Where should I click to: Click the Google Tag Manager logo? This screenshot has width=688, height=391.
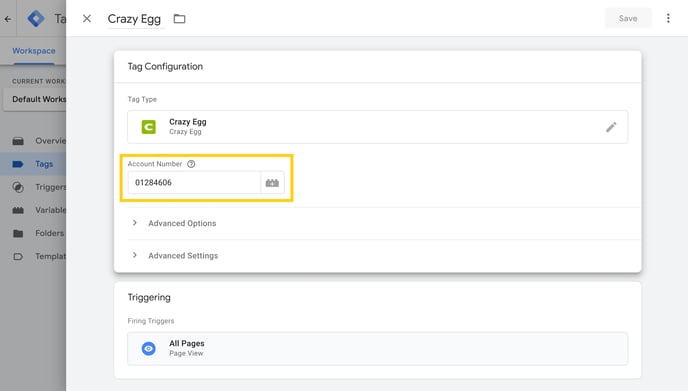(x=36, y=18)
